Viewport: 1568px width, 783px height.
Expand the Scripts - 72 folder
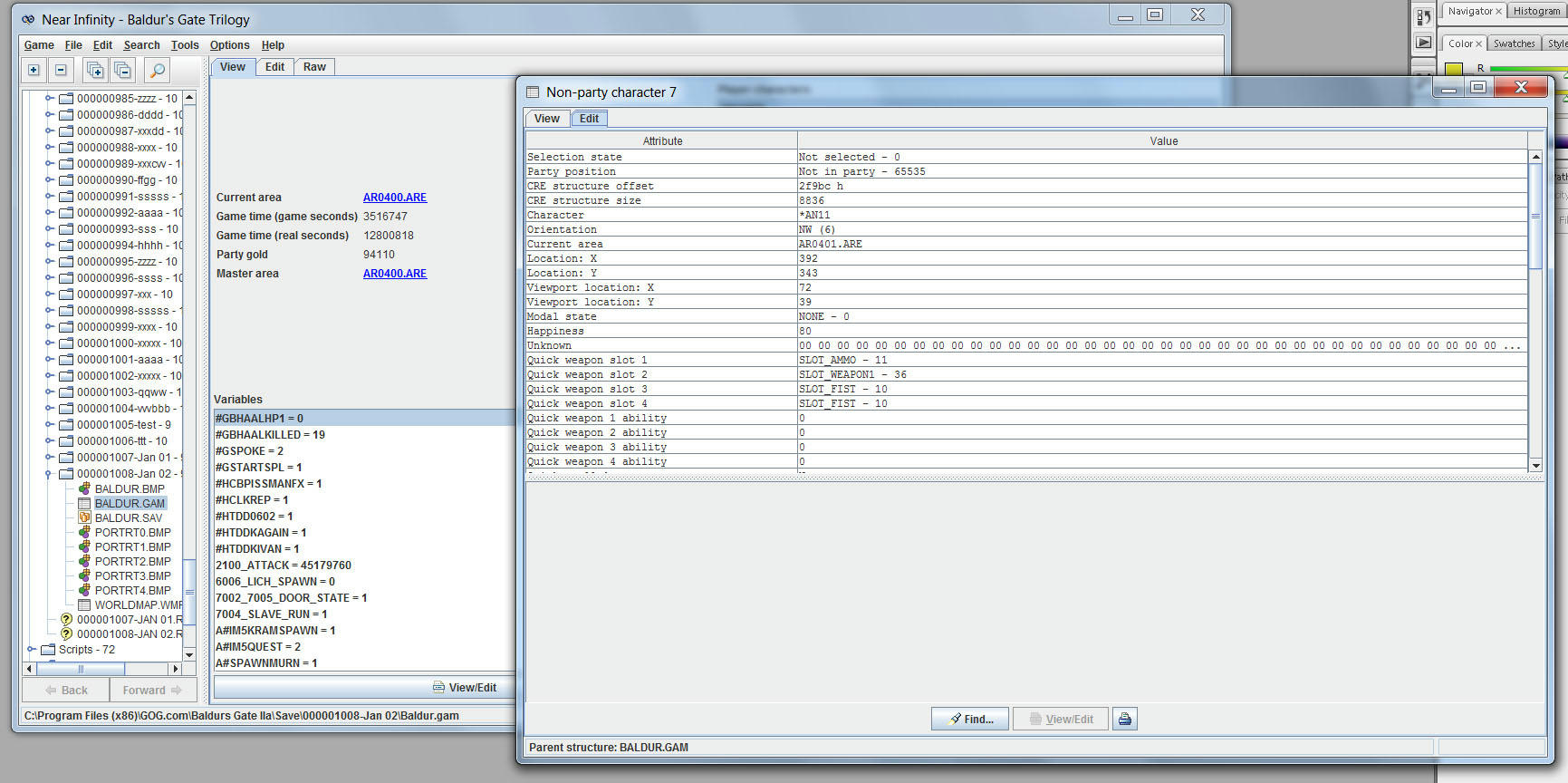click(x=31, y=650)
